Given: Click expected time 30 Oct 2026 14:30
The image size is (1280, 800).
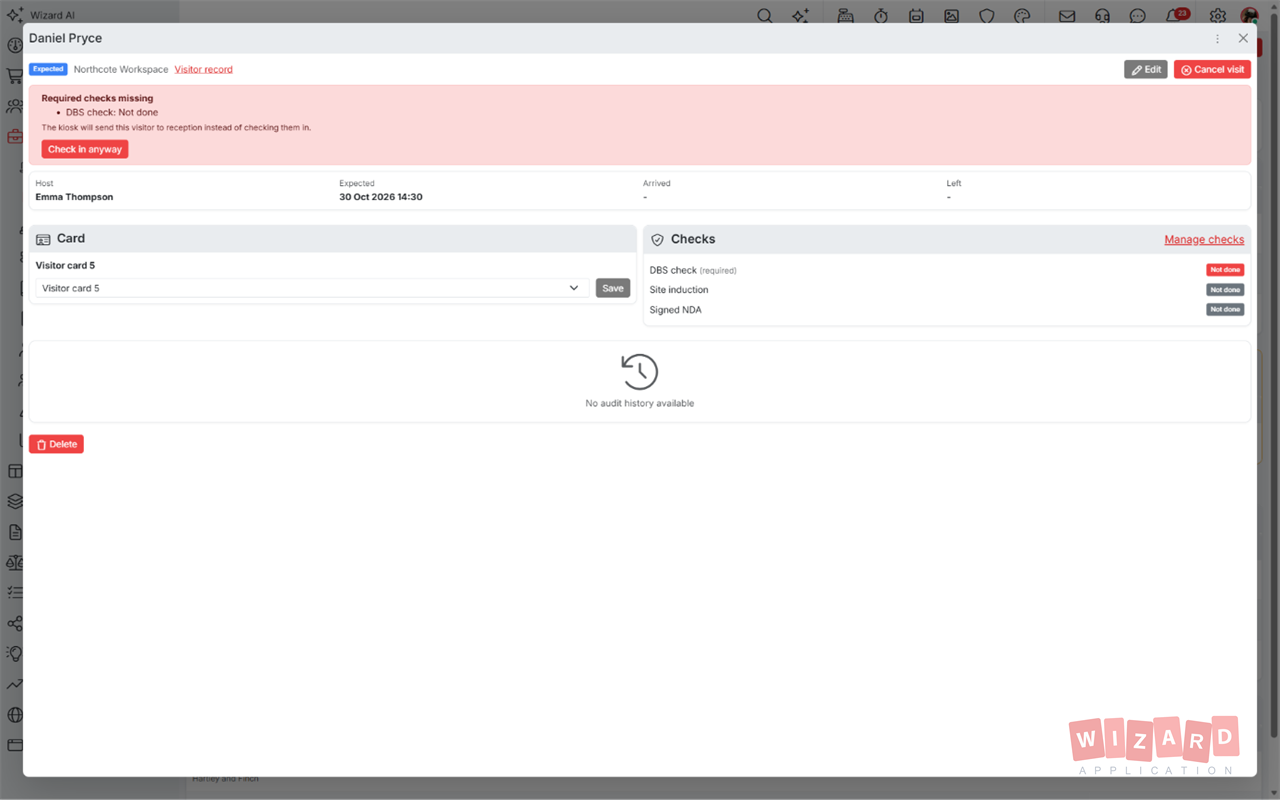Looking at the screenshot, I should coord(381,197).
